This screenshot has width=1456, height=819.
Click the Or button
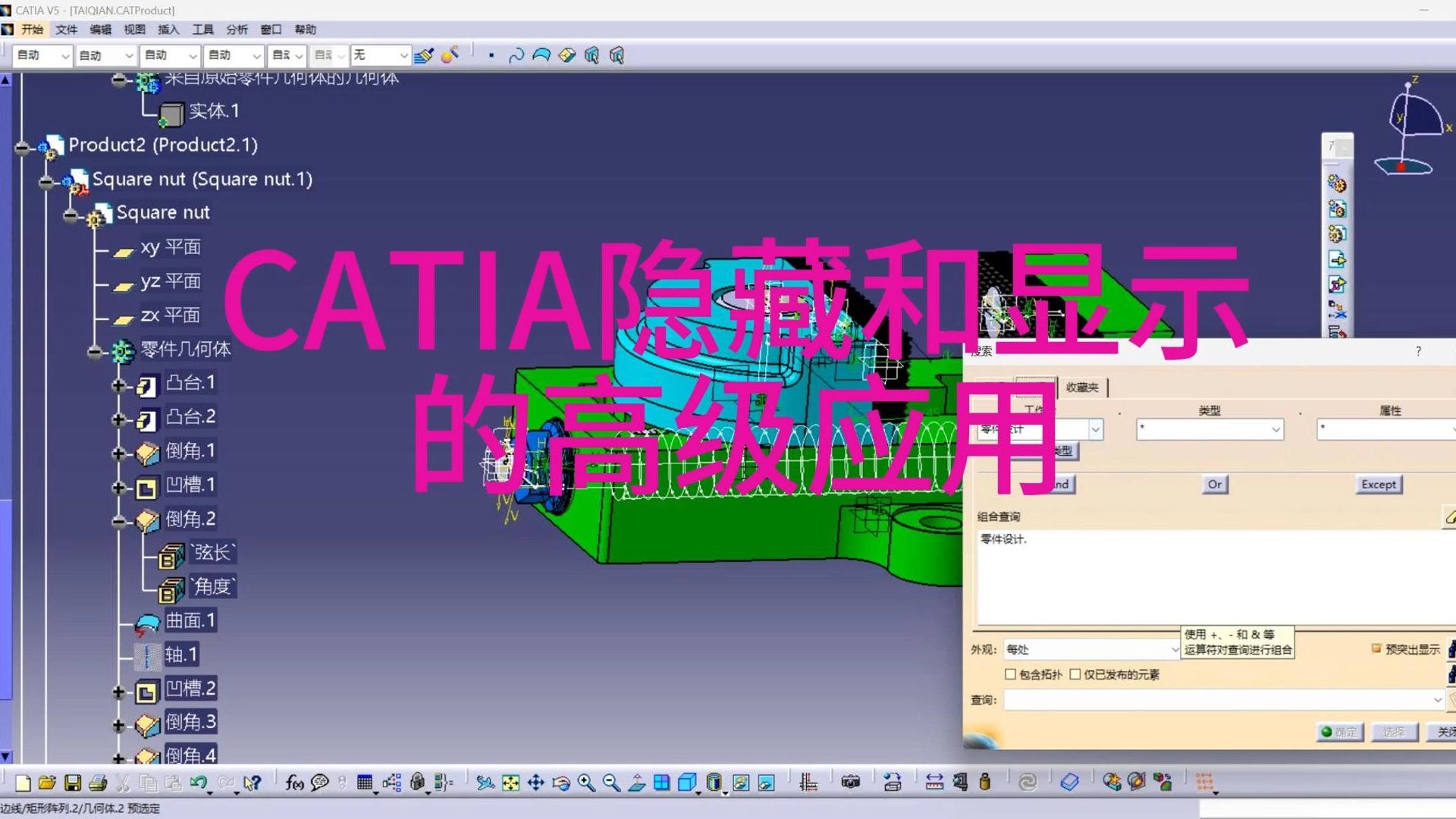pos(1215,485)
